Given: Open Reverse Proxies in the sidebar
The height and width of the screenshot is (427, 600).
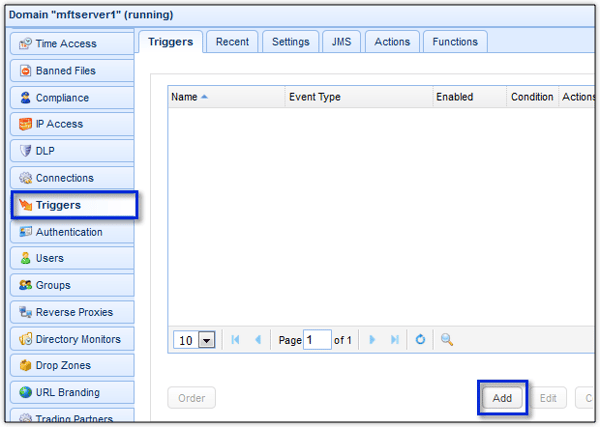Looking at the screenshot, I should 72,312.
